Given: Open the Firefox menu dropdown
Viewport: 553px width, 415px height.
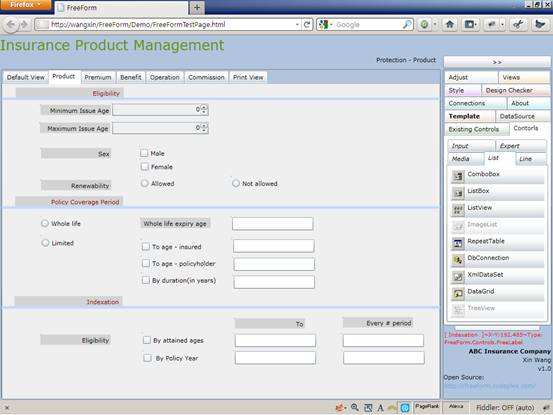Looking at the screenshot, I should [25, 5].
